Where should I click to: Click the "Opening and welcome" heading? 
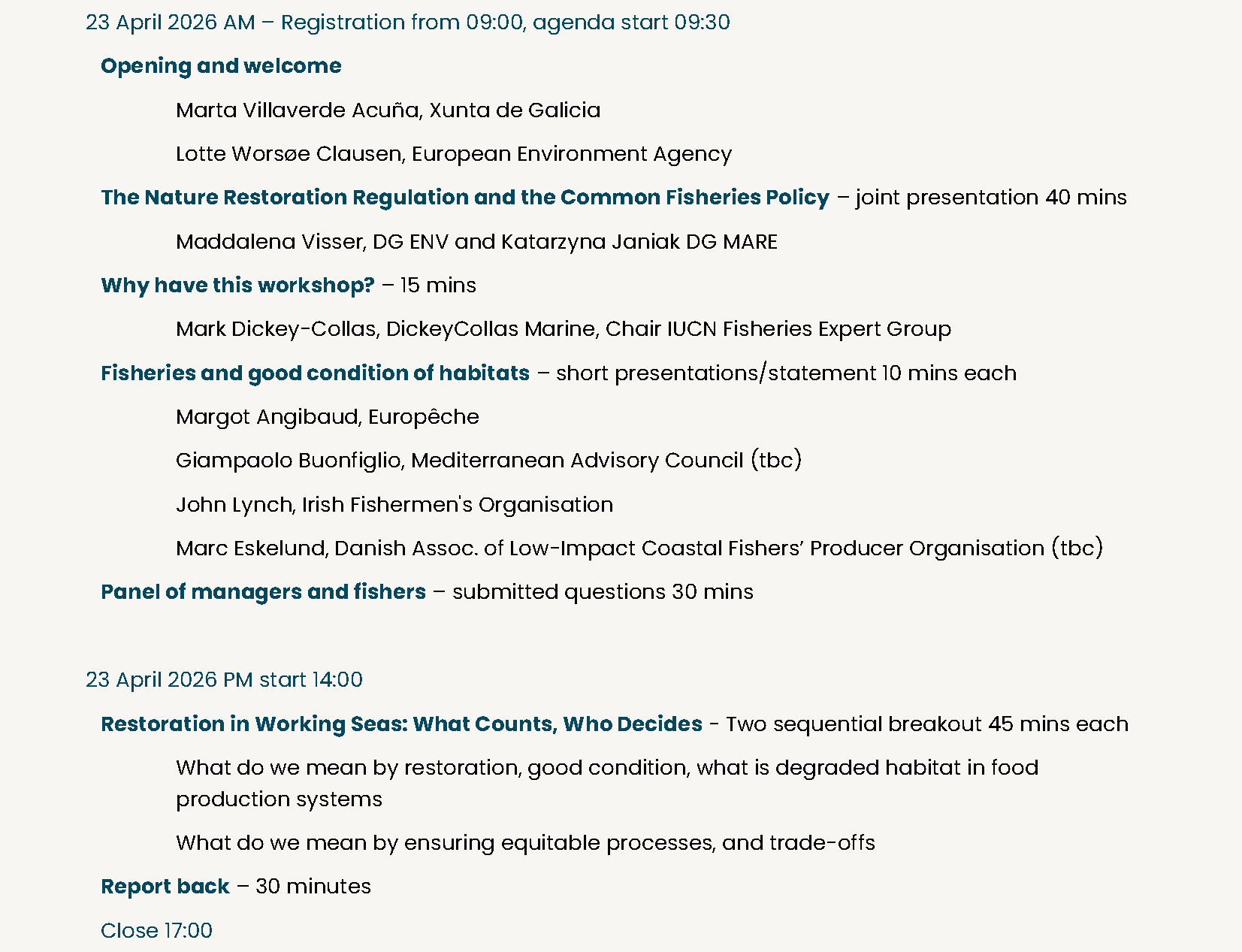pos(221,66)
